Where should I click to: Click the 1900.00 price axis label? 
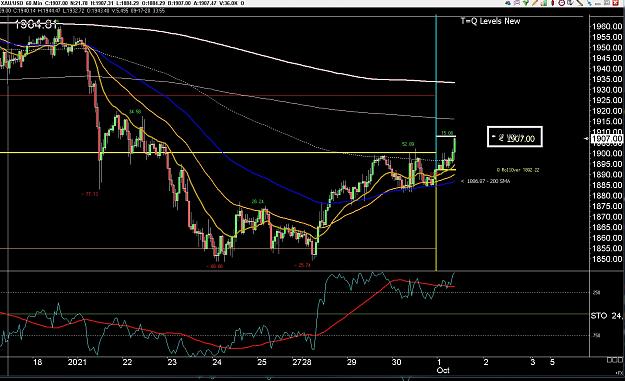tap(607, 153)
